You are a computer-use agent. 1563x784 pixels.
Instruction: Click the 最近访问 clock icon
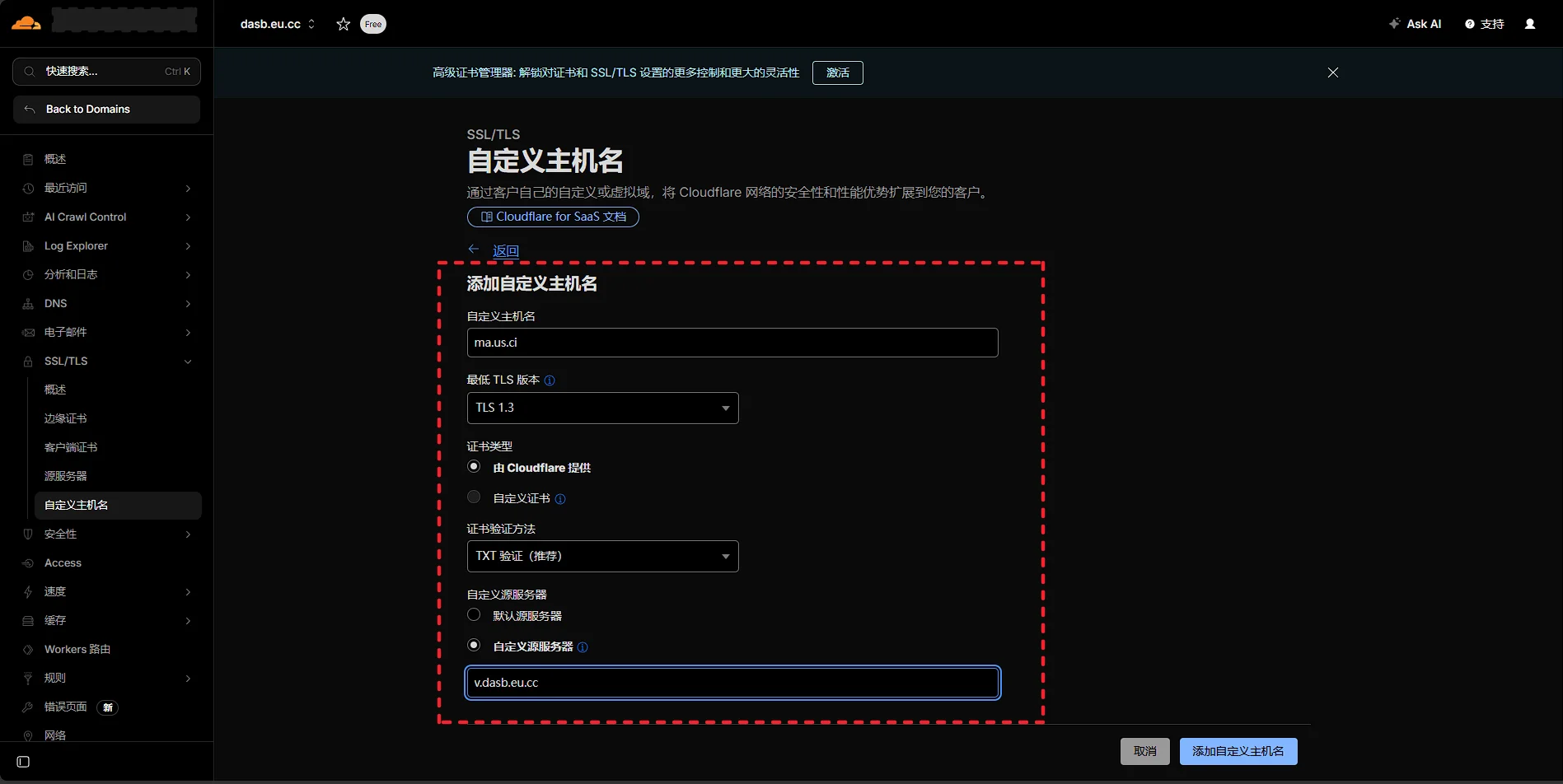28,188
